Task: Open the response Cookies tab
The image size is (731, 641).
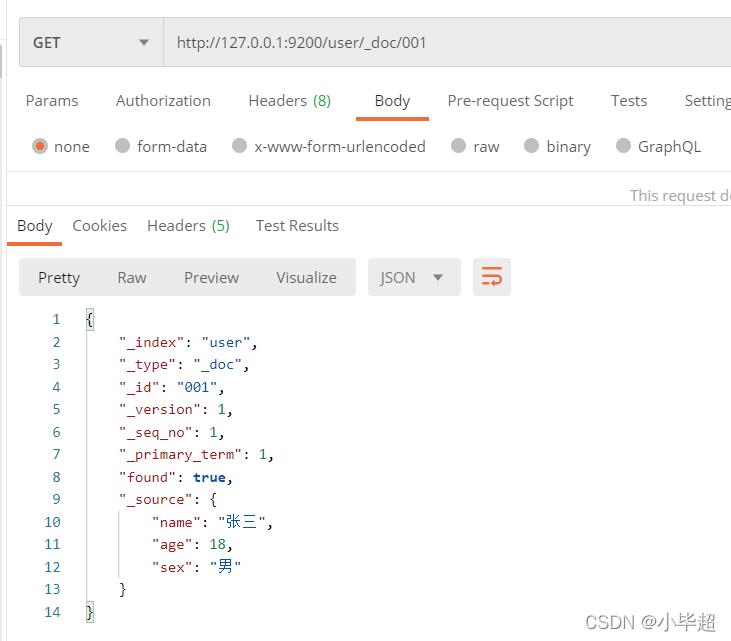Action: pyautogui.click(x=99, y=226)
